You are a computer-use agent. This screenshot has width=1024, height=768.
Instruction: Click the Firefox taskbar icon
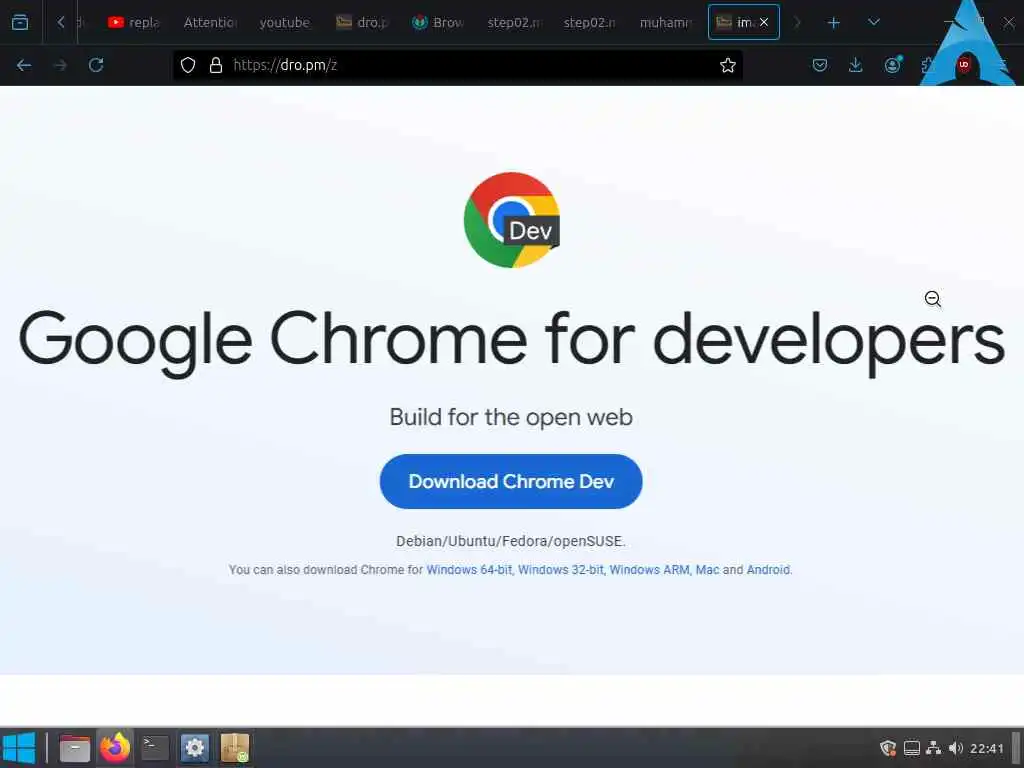115,748
